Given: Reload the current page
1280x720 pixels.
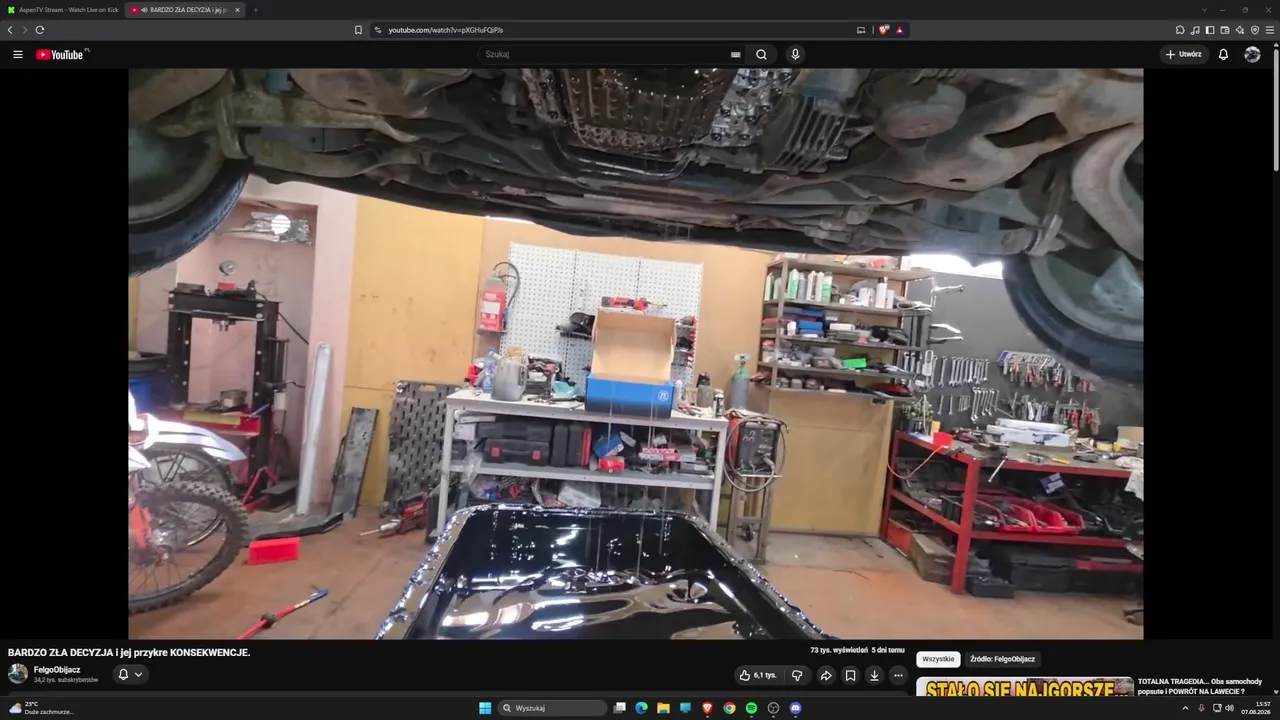Looking at the screenshot, I should pyautogui.click(x=40, y=30).
